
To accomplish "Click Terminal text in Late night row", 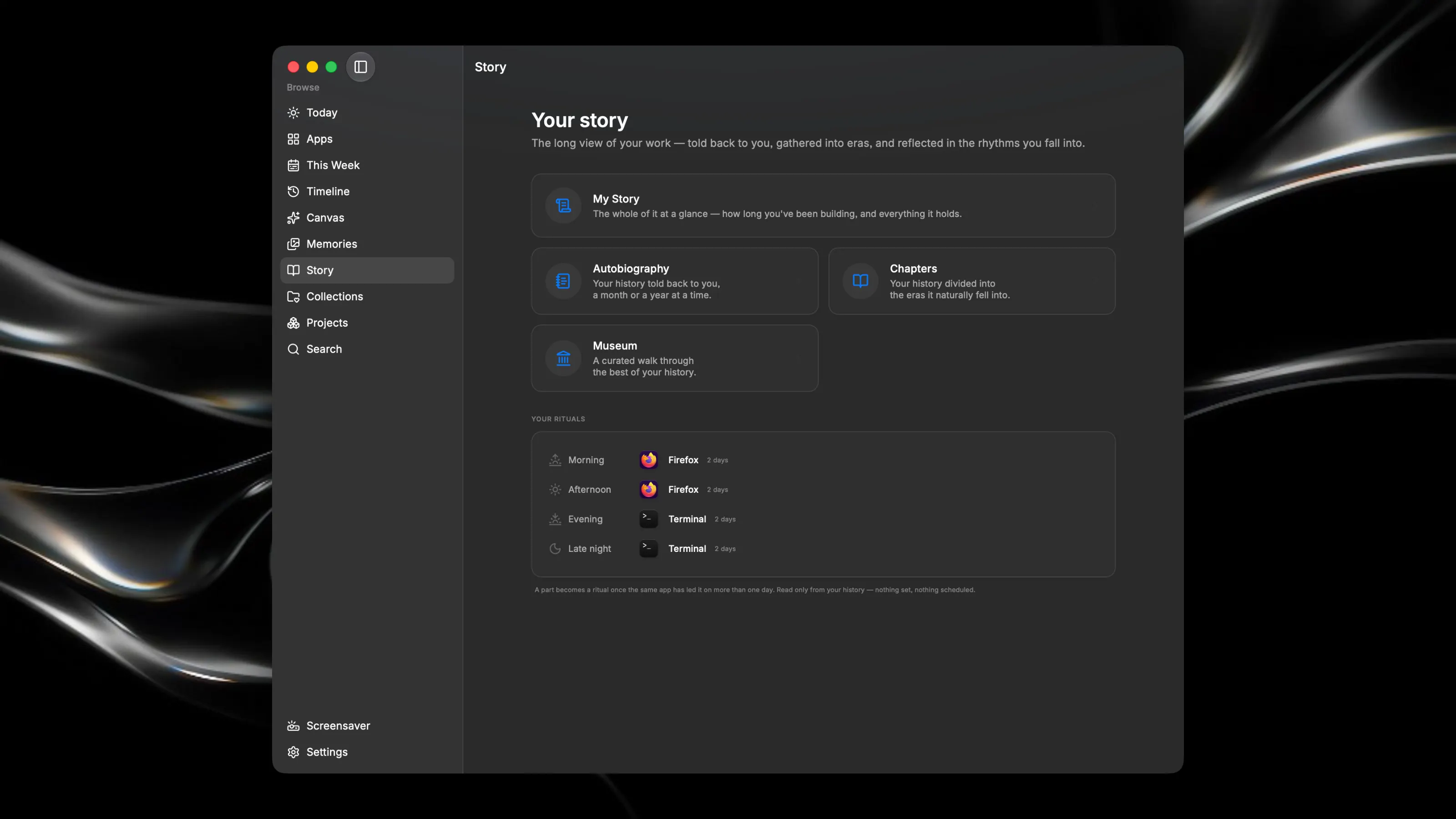I will (687, 549).
